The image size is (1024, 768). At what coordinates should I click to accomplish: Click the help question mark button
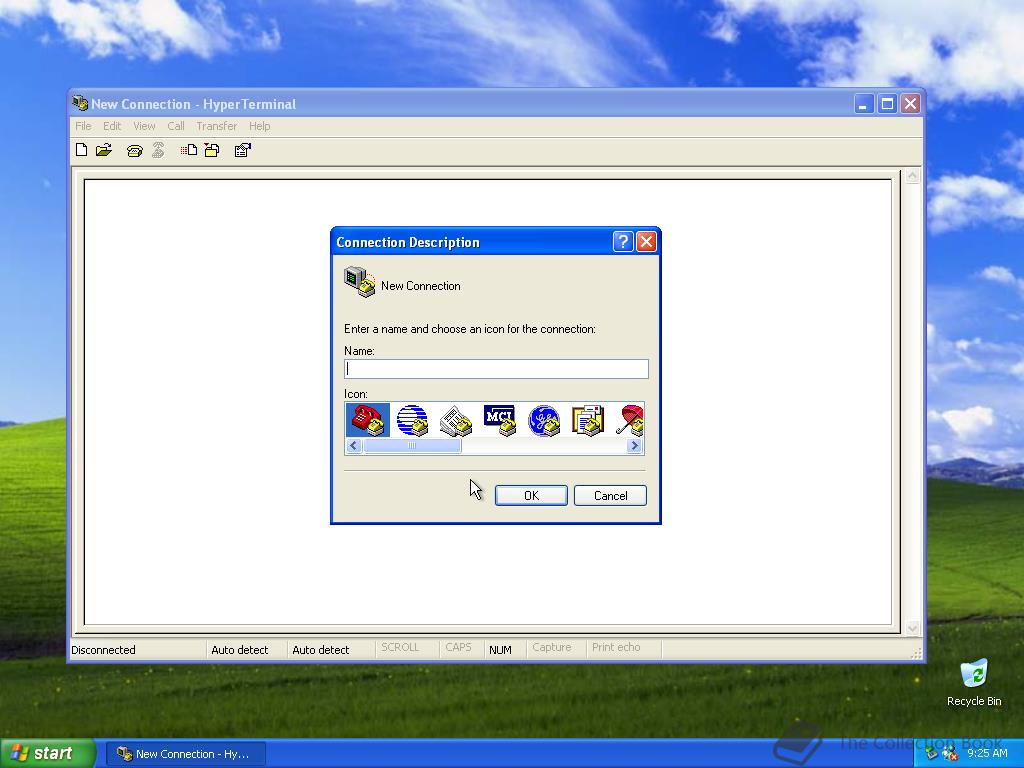point(623,242)
